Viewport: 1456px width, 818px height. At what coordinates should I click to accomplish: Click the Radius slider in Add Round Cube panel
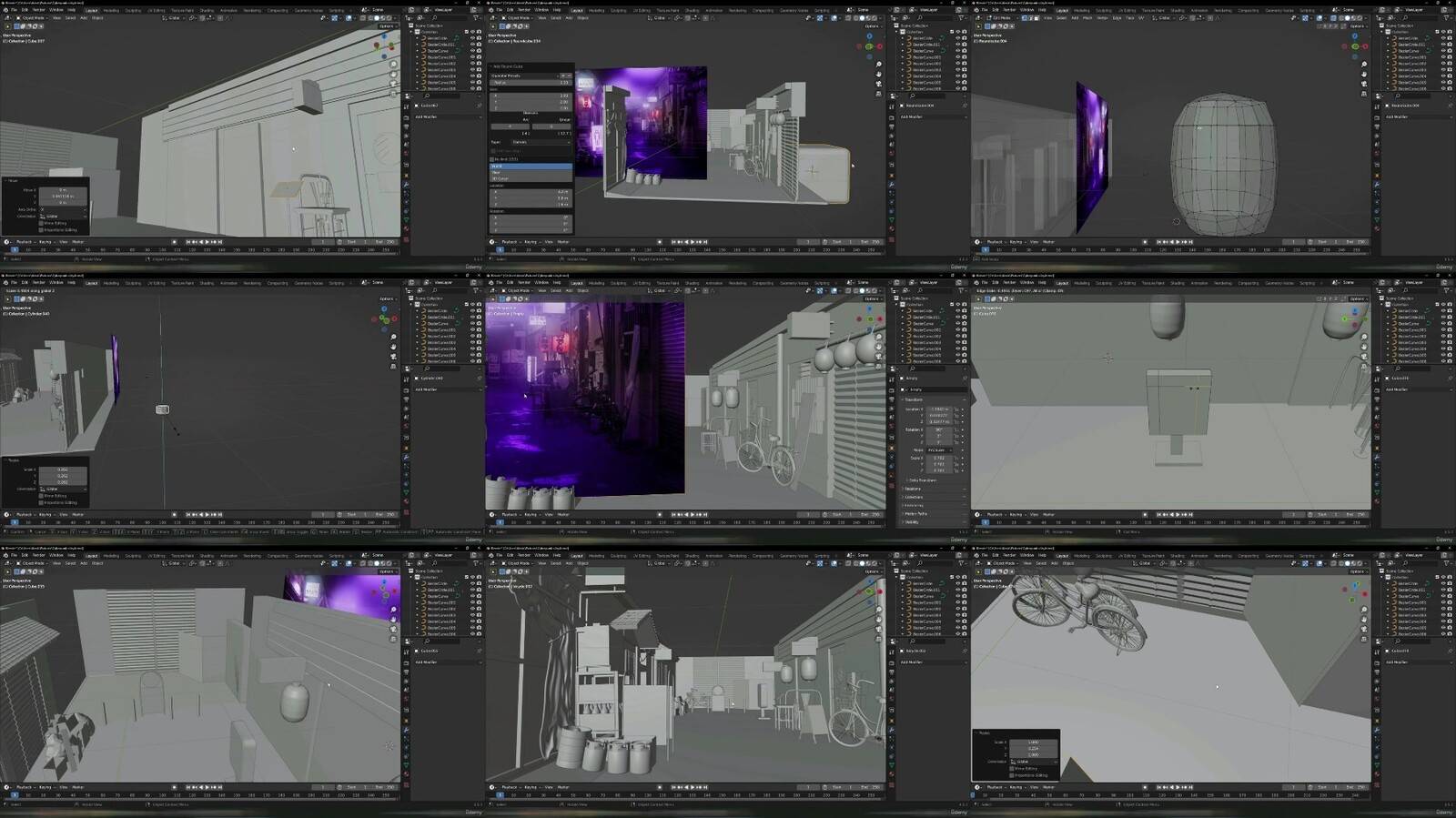pos(531,82)
